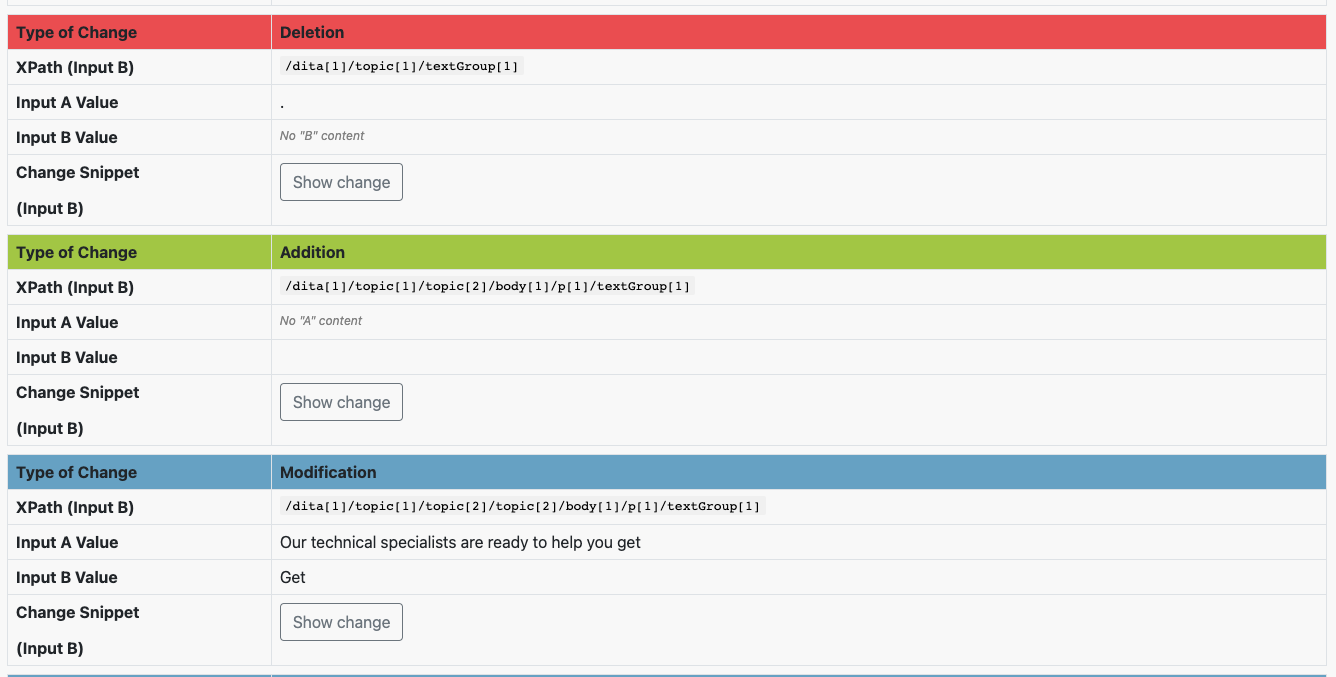Click the green Addition header cell

coord(312,252)
